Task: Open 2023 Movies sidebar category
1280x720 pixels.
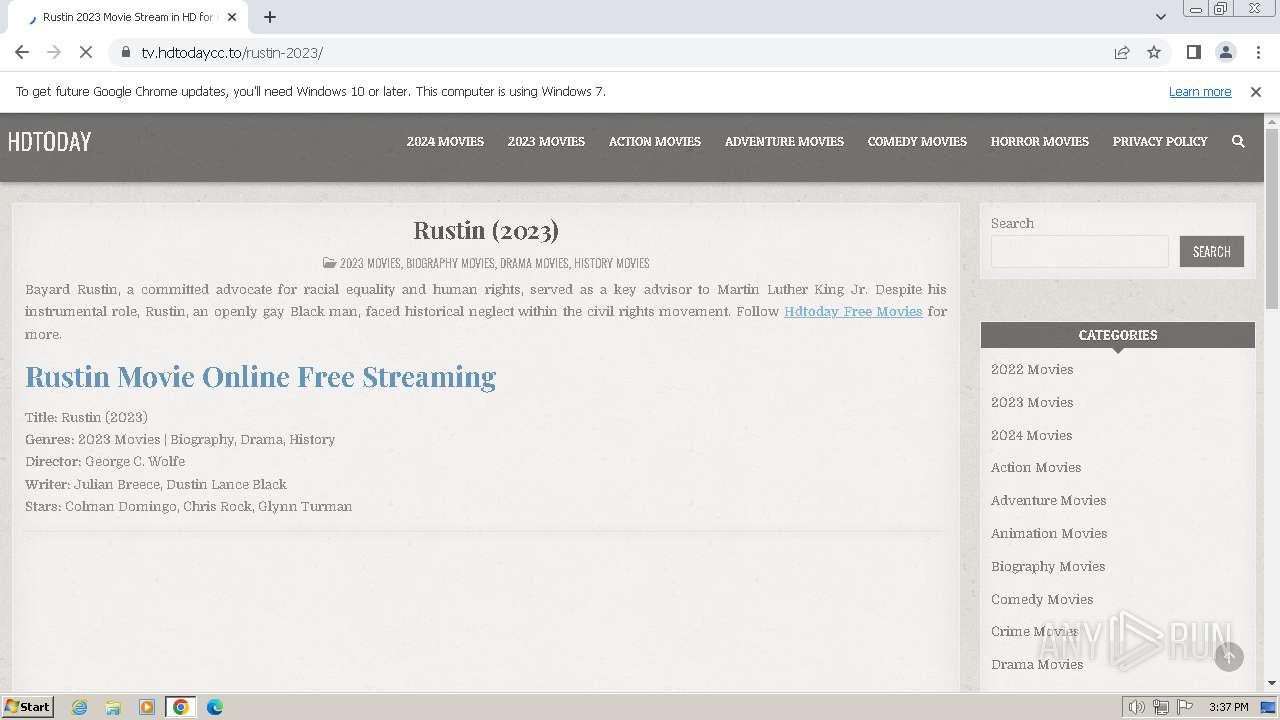Action: click(x=1032, y=402)
